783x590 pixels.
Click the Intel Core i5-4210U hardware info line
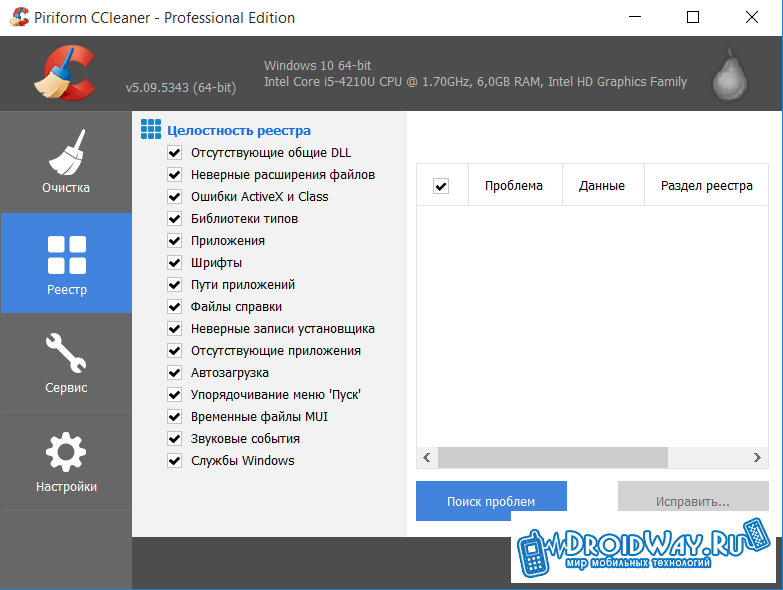(475, 81)
